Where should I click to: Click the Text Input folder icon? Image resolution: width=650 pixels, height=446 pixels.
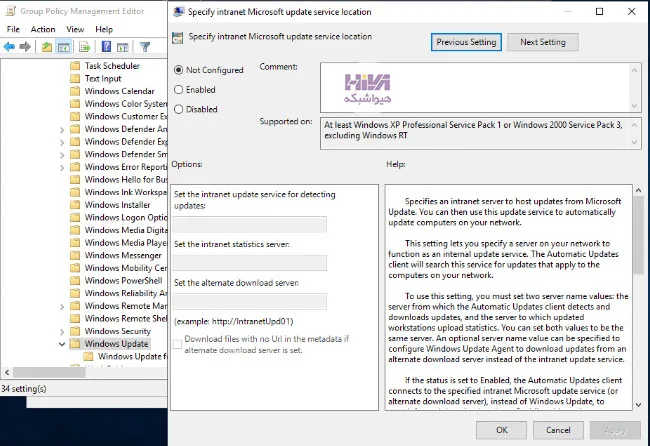75,78
